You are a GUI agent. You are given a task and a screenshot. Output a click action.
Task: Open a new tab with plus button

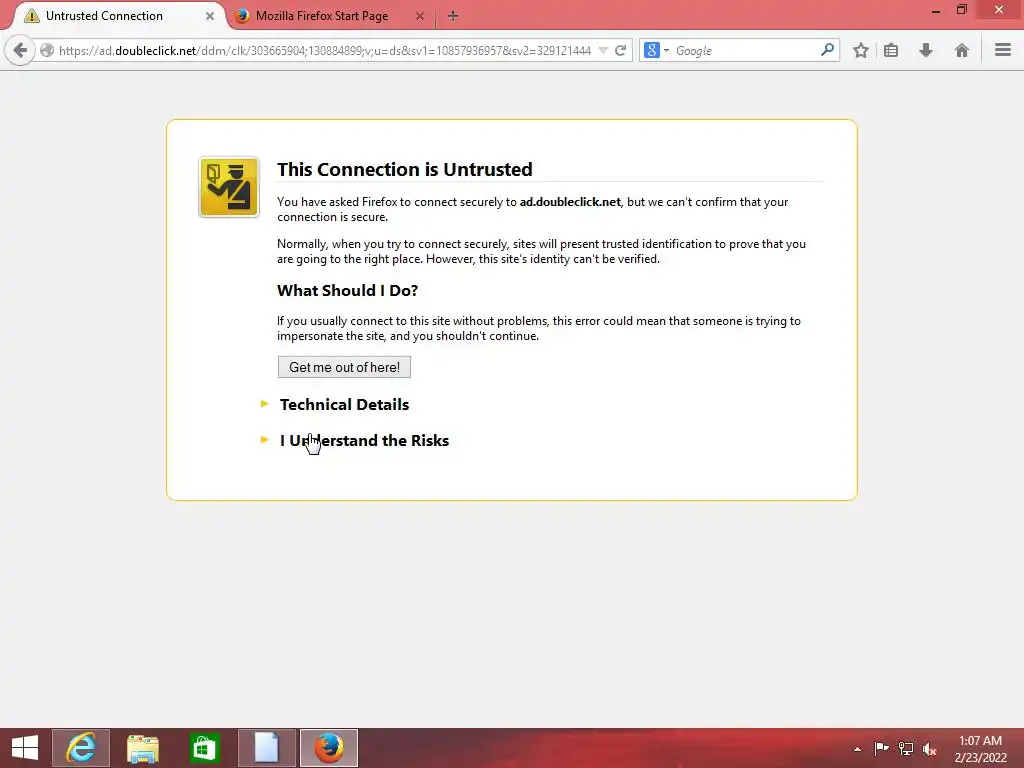(453, 16)
